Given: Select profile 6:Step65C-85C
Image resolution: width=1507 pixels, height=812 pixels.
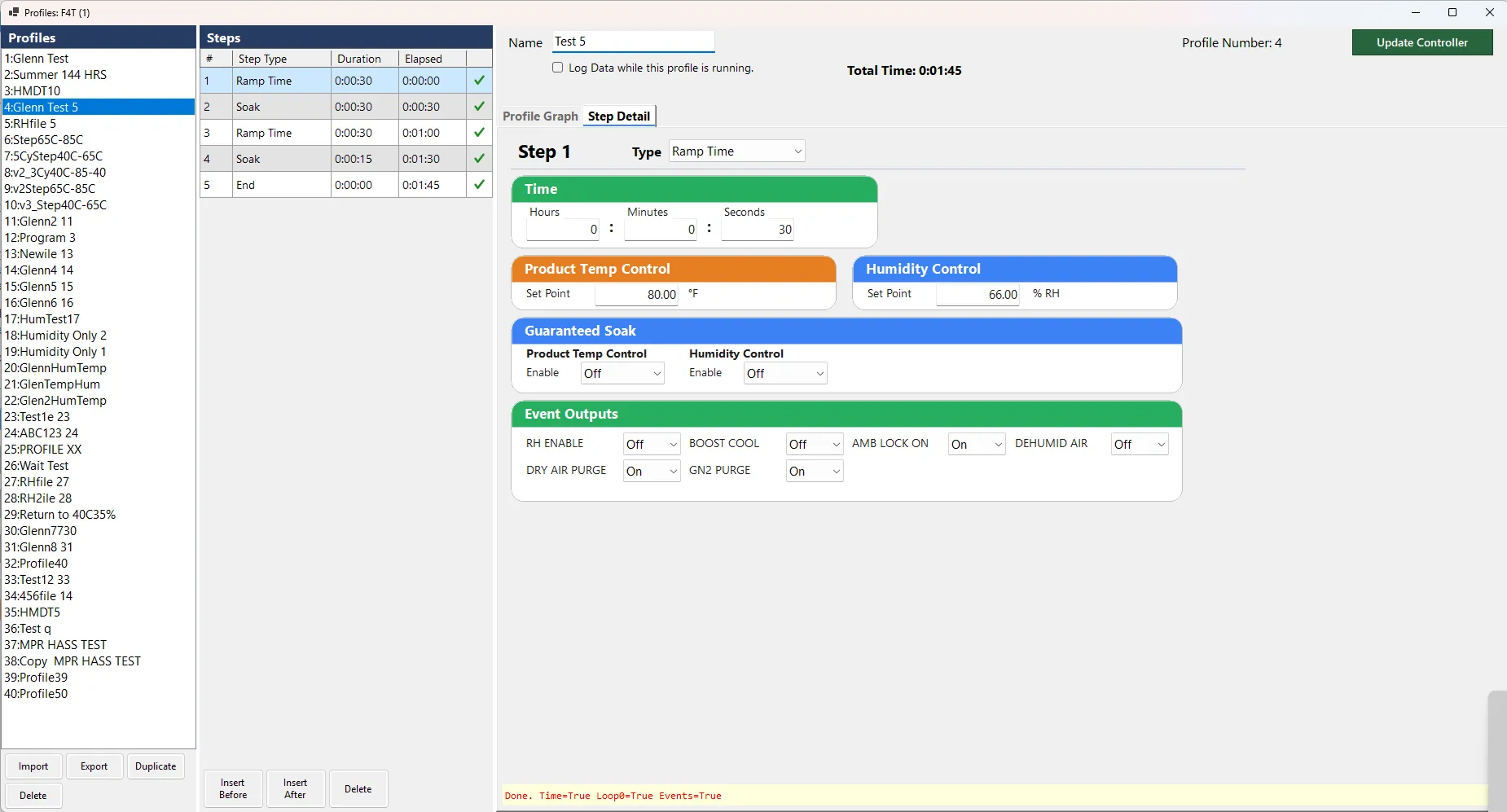Looking at the screenshot, I should 99,139.
